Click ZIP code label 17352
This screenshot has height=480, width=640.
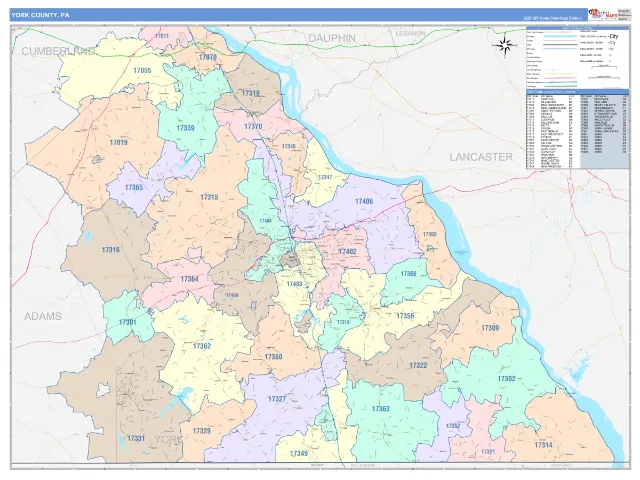pos(453,426)
